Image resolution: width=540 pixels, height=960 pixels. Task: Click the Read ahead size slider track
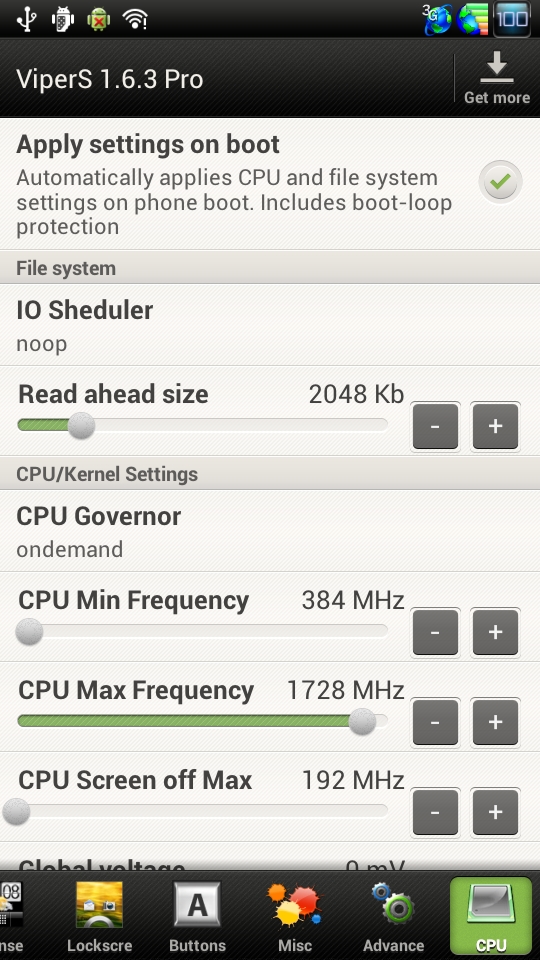point(203,425)
